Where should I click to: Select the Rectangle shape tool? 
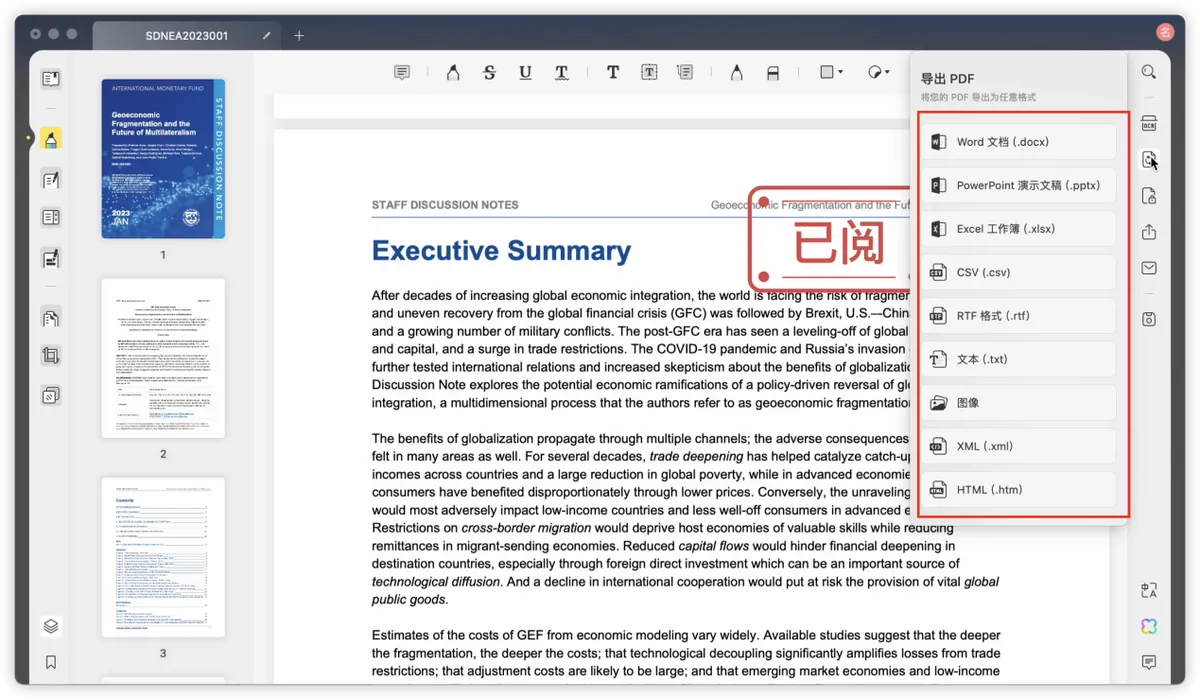coord(827,72)
